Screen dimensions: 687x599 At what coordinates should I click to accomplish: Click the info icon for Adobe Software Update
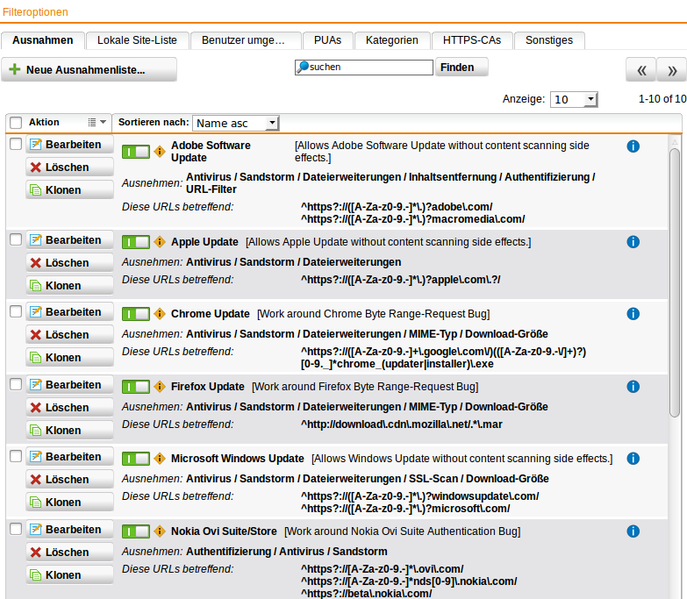(x=632, y=146)
